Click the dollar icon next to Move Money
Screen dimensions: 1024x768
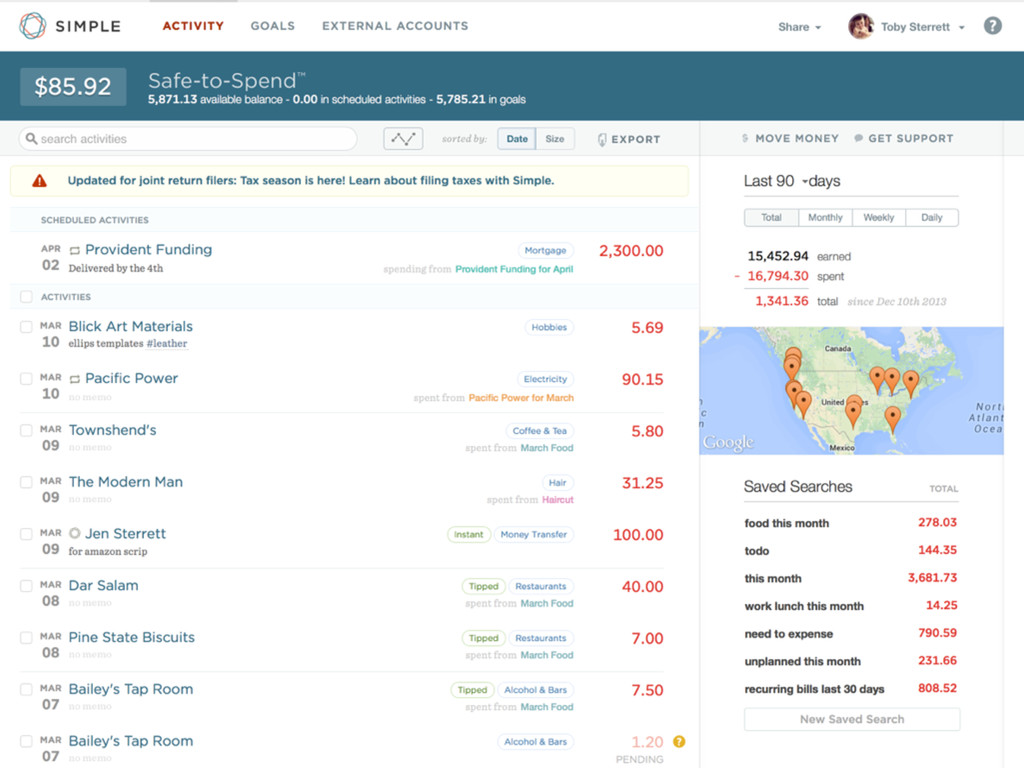pos(745,138)
